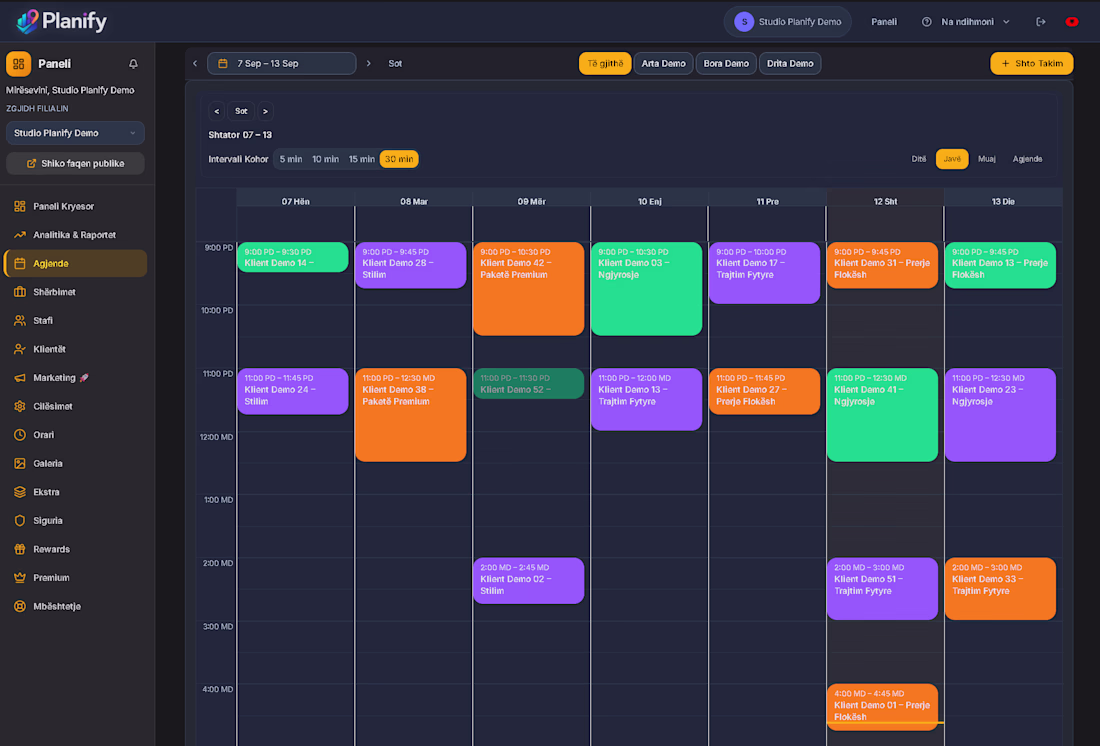Click the notification bell icon
Screen dimensions: 1100x746
pyautogui.click(x=133, y=64)
